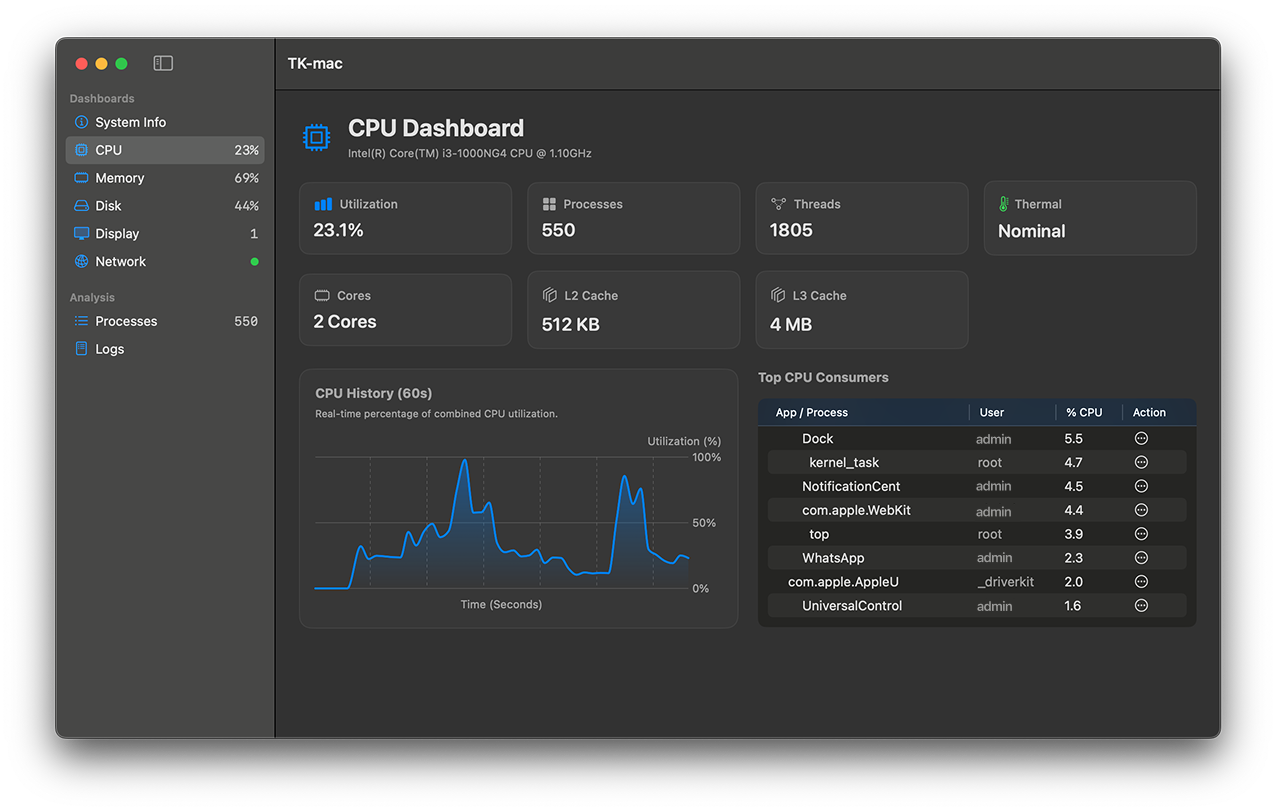Click the Thermal thermometer icon
This screenshot has height=812, width=1277.
pos(1007,203)
